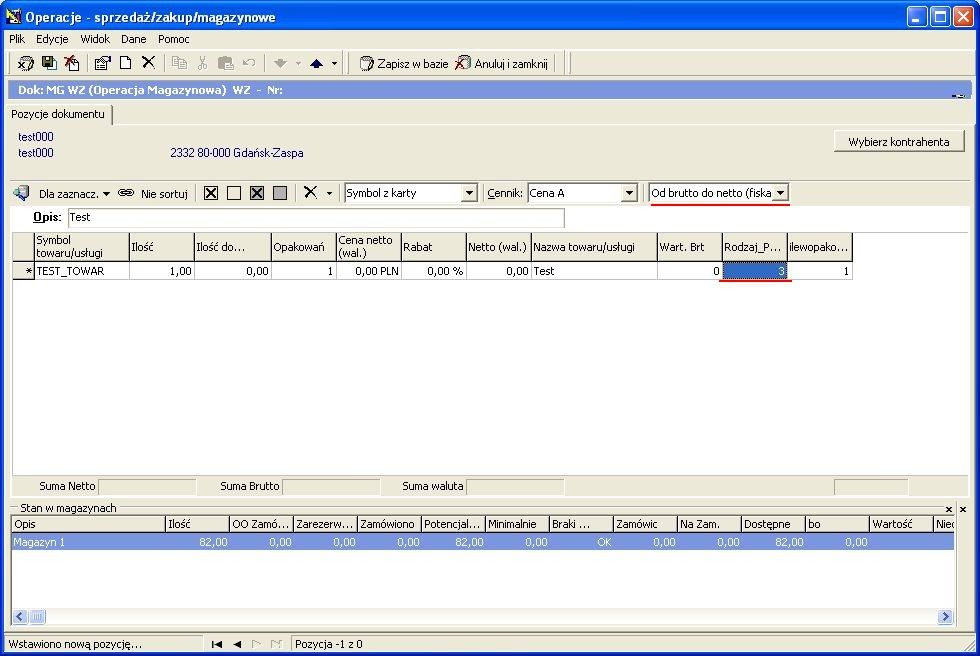Click the greyed next record navigation button

pos(256,644)
